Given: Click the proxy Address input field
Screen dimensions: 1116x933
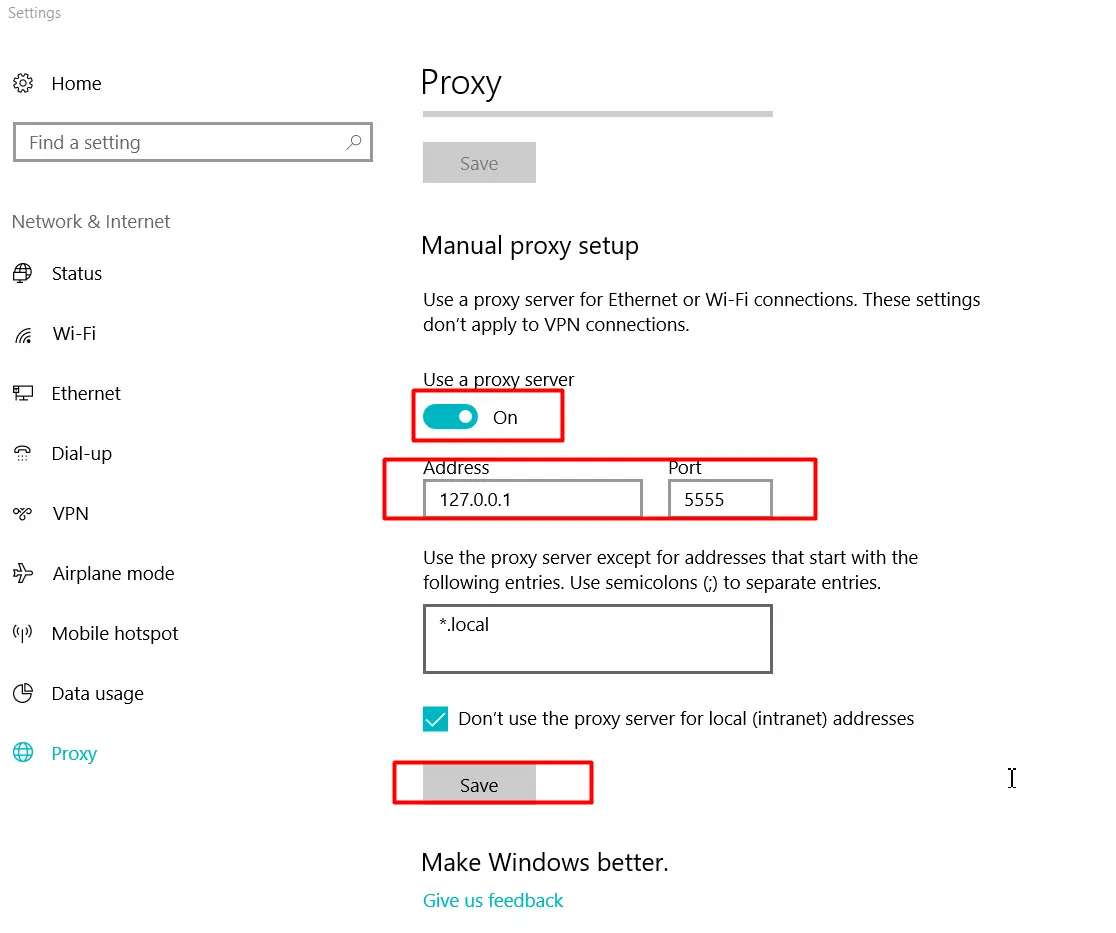Looking at the screenshot, I should click(532, 499).
